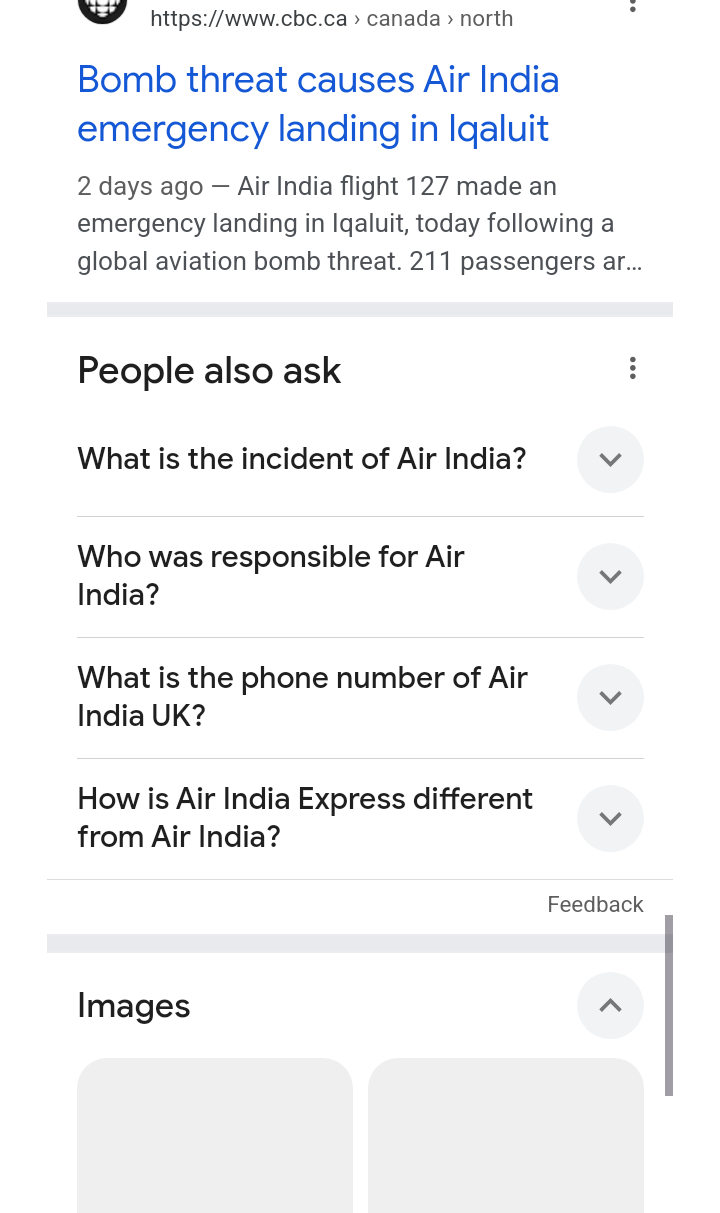Click the Feedback link
This screenshot has width=720, height=1213.
tap(595, 904)
